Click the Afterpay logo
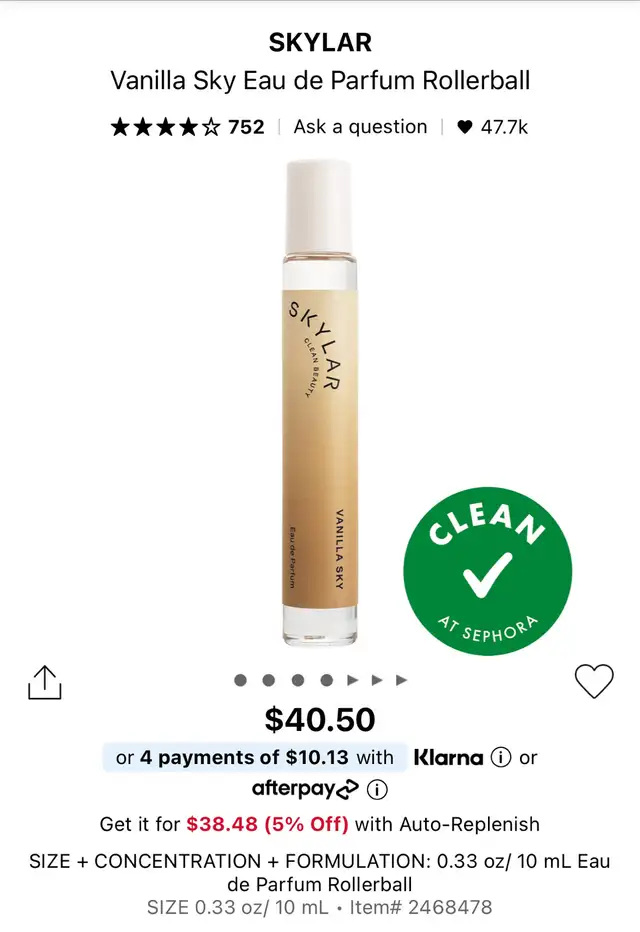Screen dimensions: 640x932 tap(305, 789)
